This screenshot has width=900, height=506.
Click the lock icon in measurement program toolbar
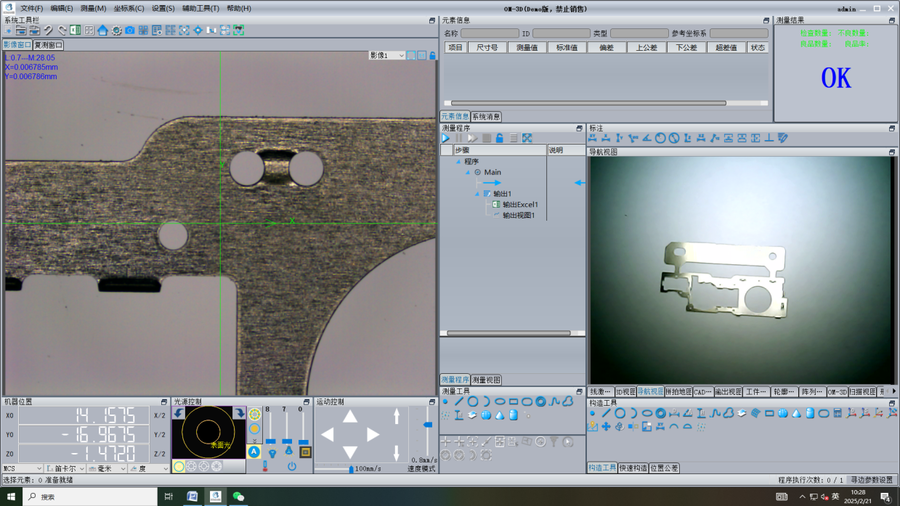coord(499,139)
